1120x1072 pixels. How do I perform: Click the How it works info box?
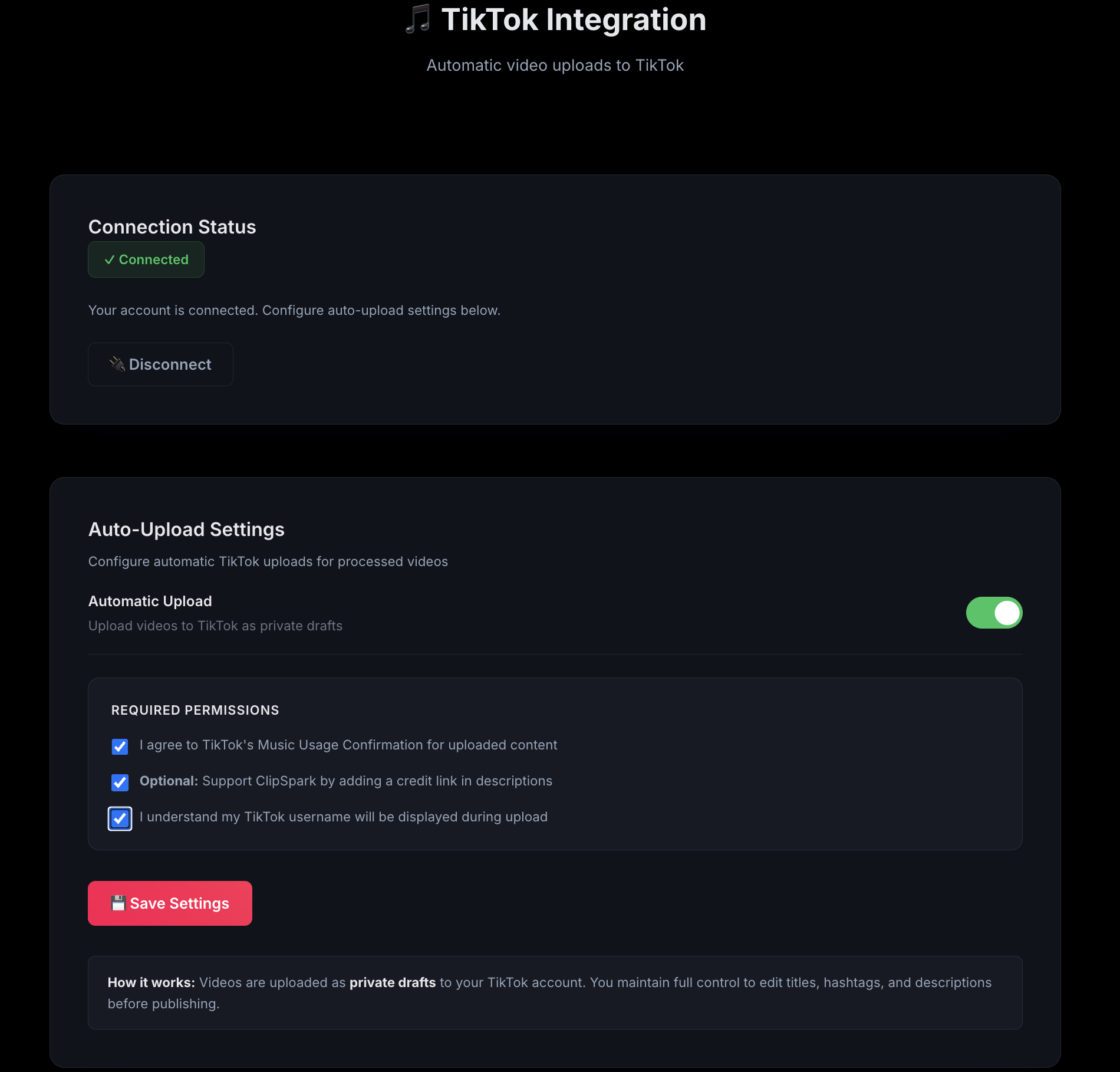(x=555, y=992)
